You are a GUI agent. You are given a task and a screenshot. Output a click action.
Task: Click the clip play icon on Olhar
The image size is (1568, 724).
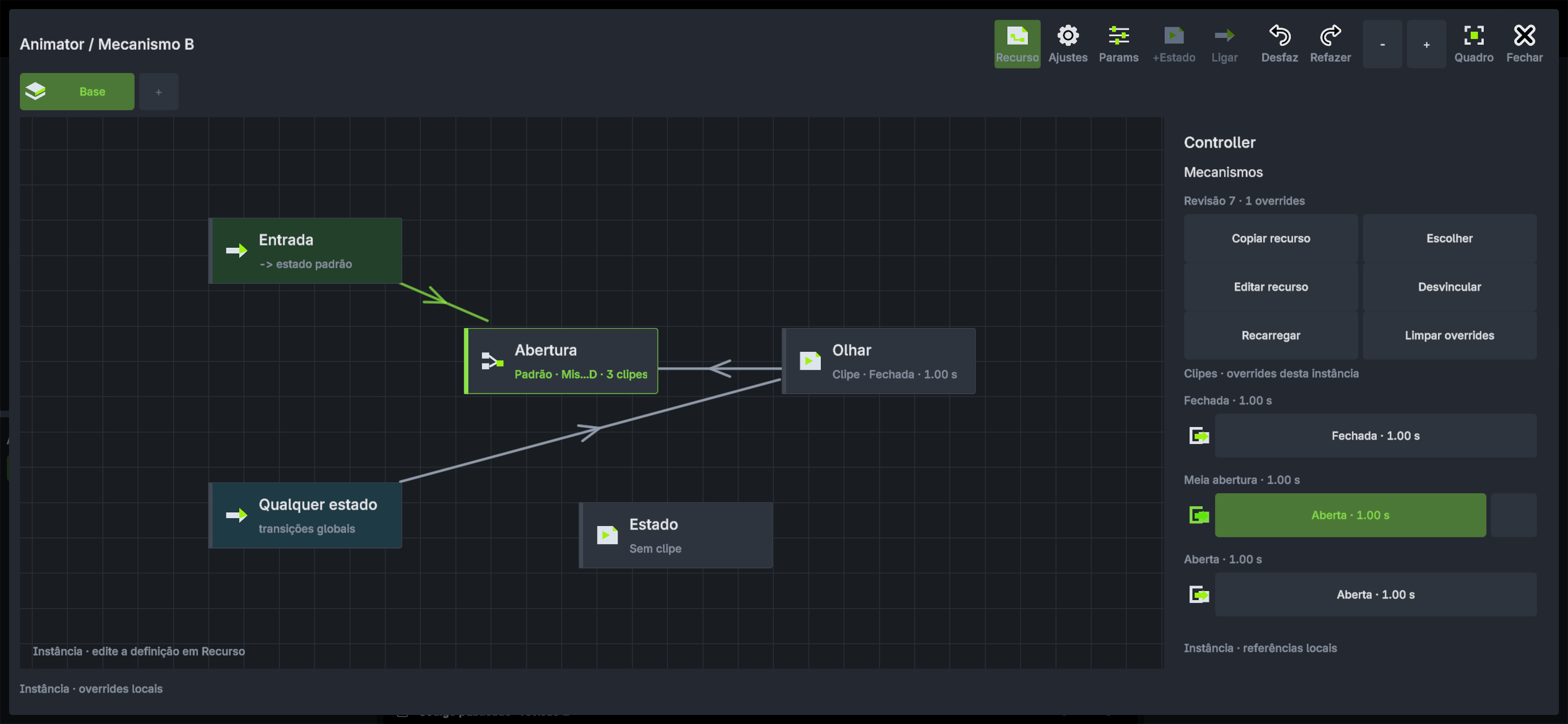pyautogui.click(x=809, y=361)
